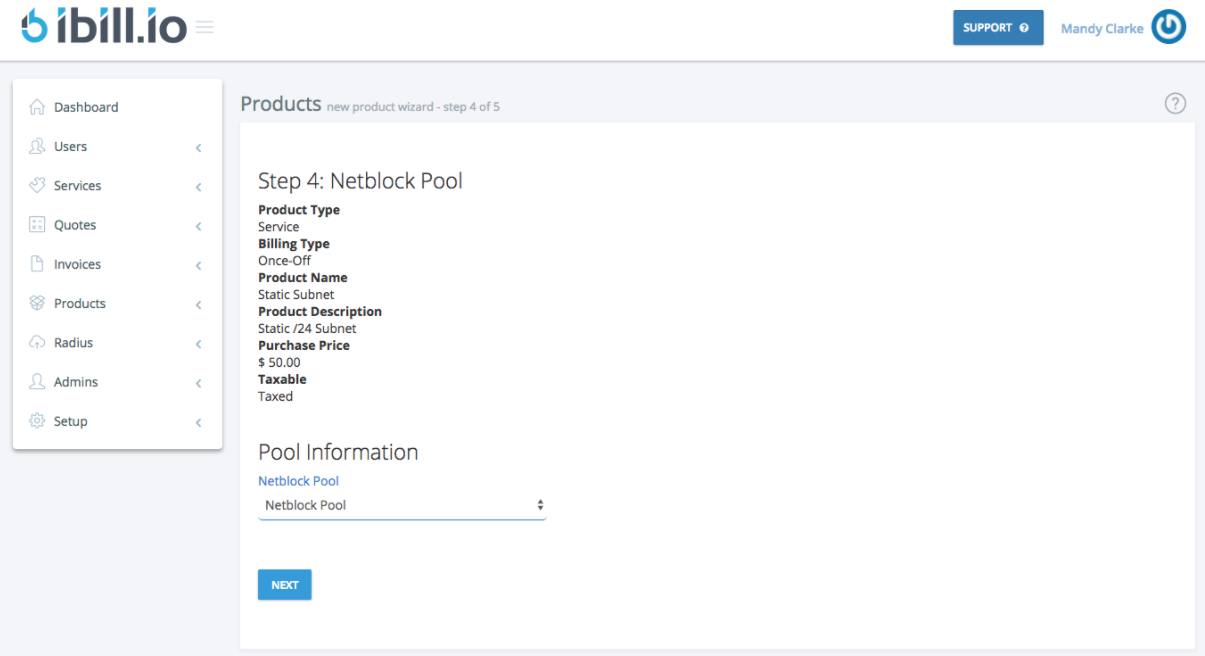
Task: Click the hamburger menu beside the logo
Action: (205, 27)
